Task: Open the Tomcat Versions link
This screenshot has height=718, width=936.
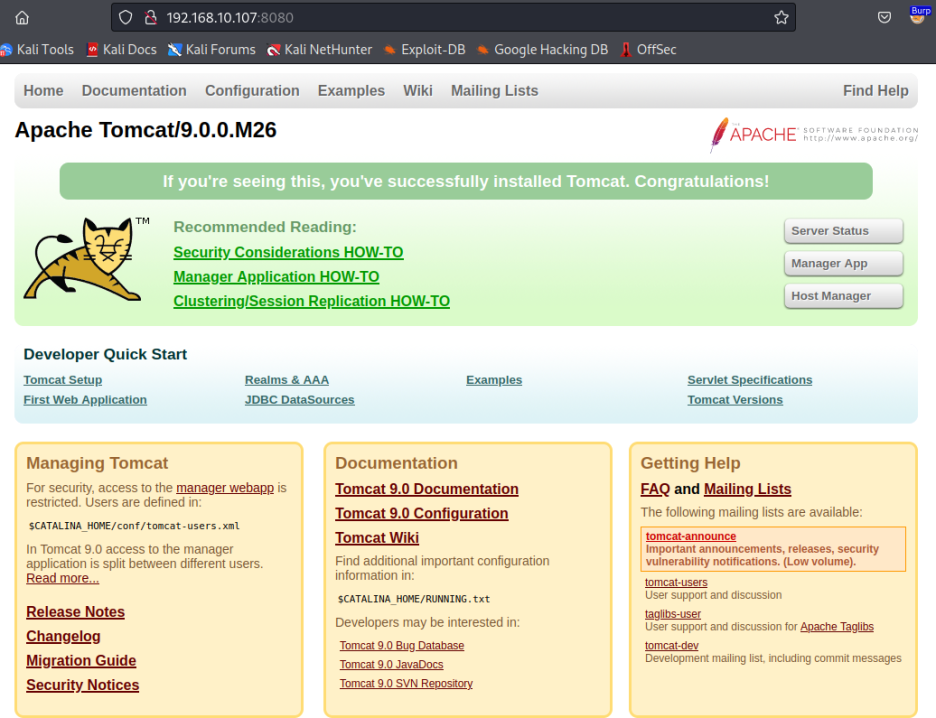Action: (x=735, y=400)
